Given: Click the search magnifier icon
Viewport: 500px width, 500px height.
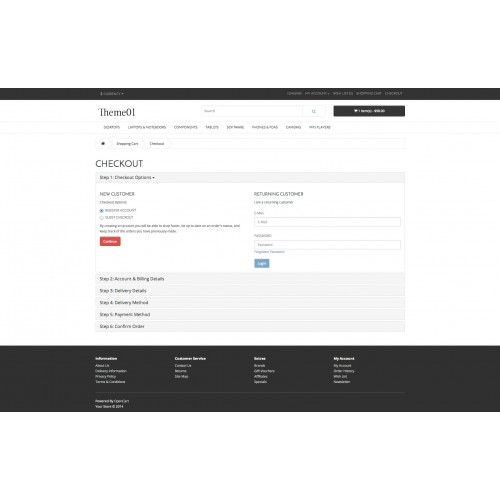Looking at the screenshot, I should [314, 111].
